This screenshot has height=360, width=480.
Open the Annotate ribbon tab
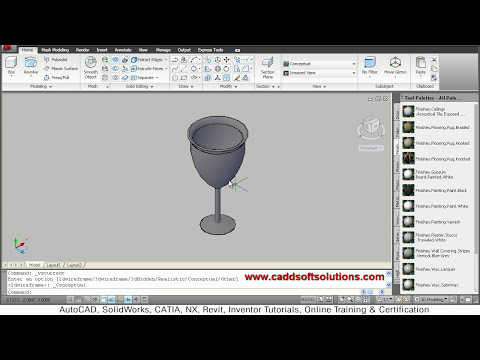point(123,50)
